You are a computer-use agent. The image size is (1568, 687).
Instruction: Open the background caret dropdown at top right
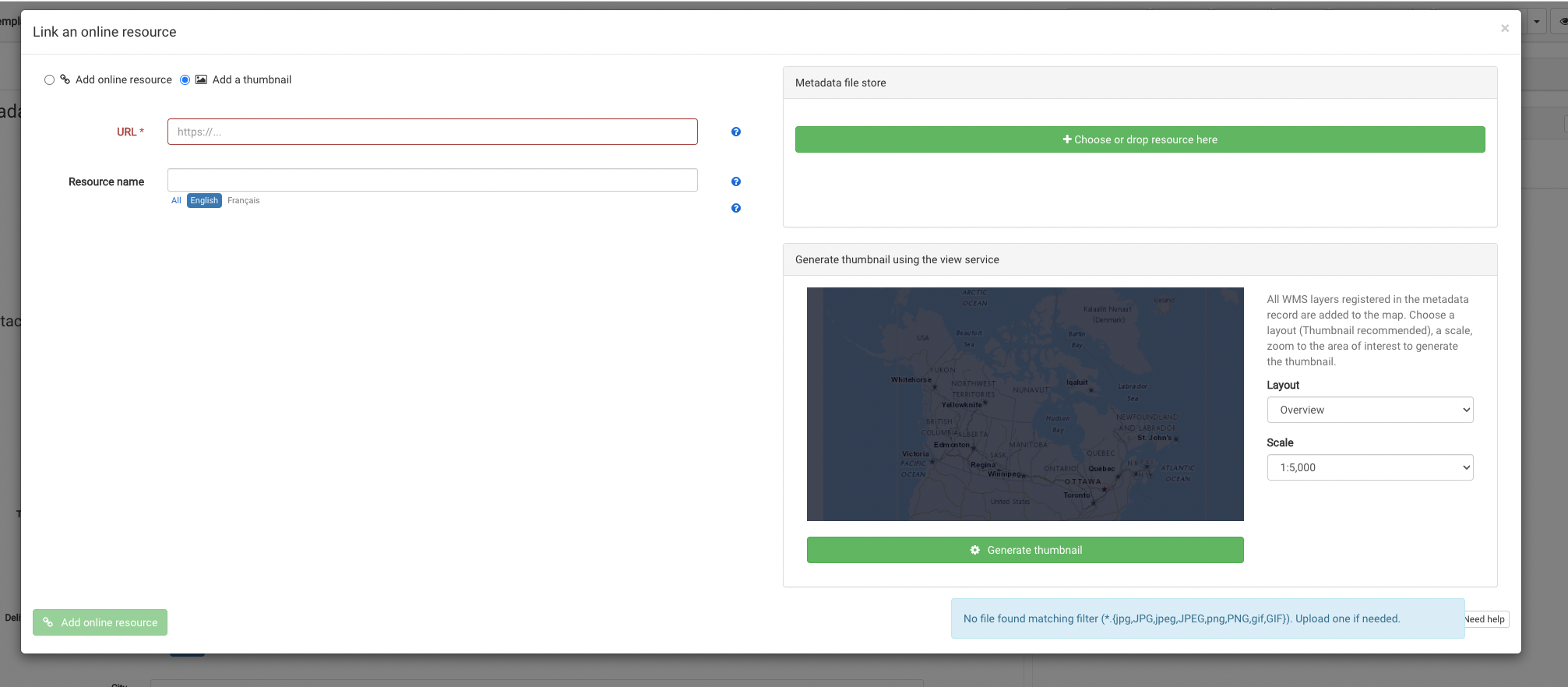click(1536, 22)
